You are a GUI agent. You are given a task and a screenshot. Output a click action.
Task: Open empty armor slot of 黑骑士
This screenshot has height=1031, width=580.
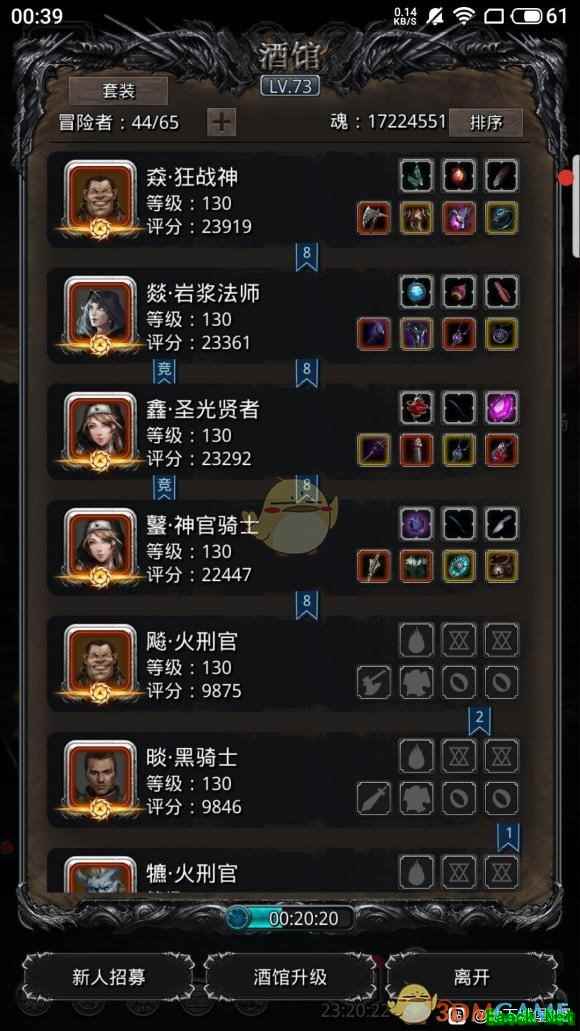click(417, 798)
